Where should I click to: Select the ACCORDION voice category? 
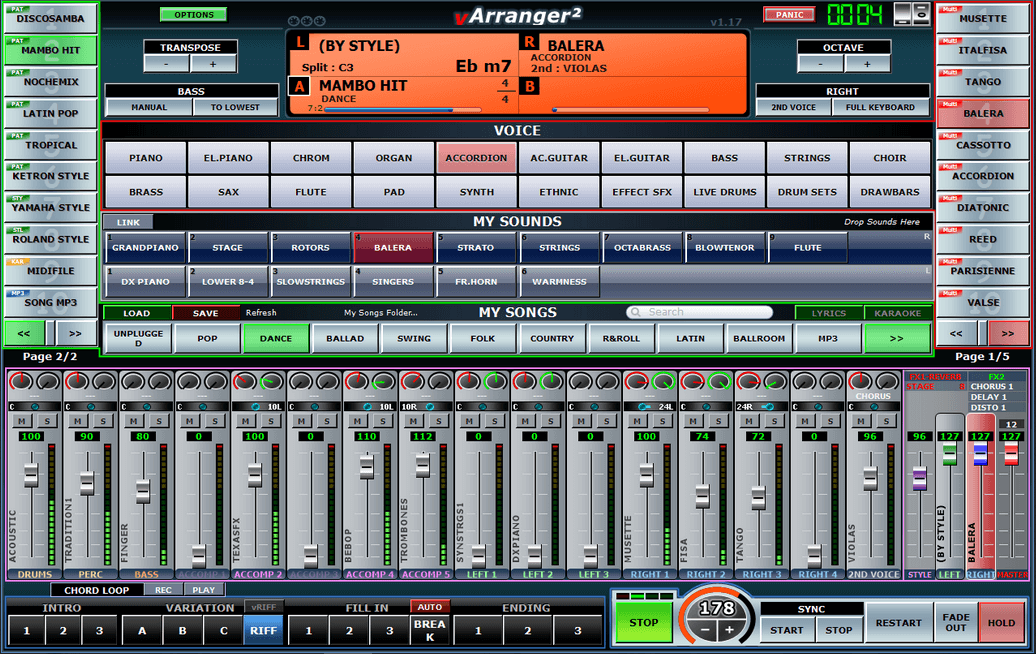[476, 158]
